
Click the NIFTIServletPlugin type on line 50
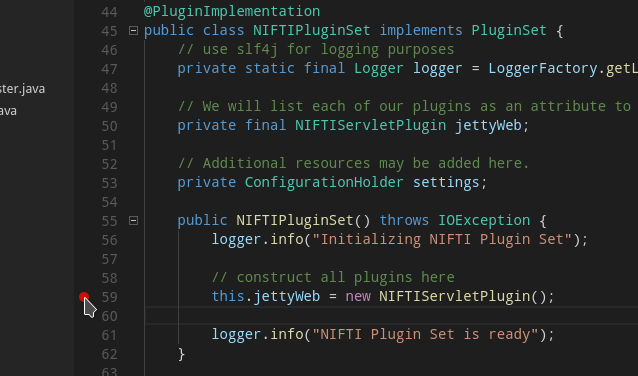tap(371, 125)
